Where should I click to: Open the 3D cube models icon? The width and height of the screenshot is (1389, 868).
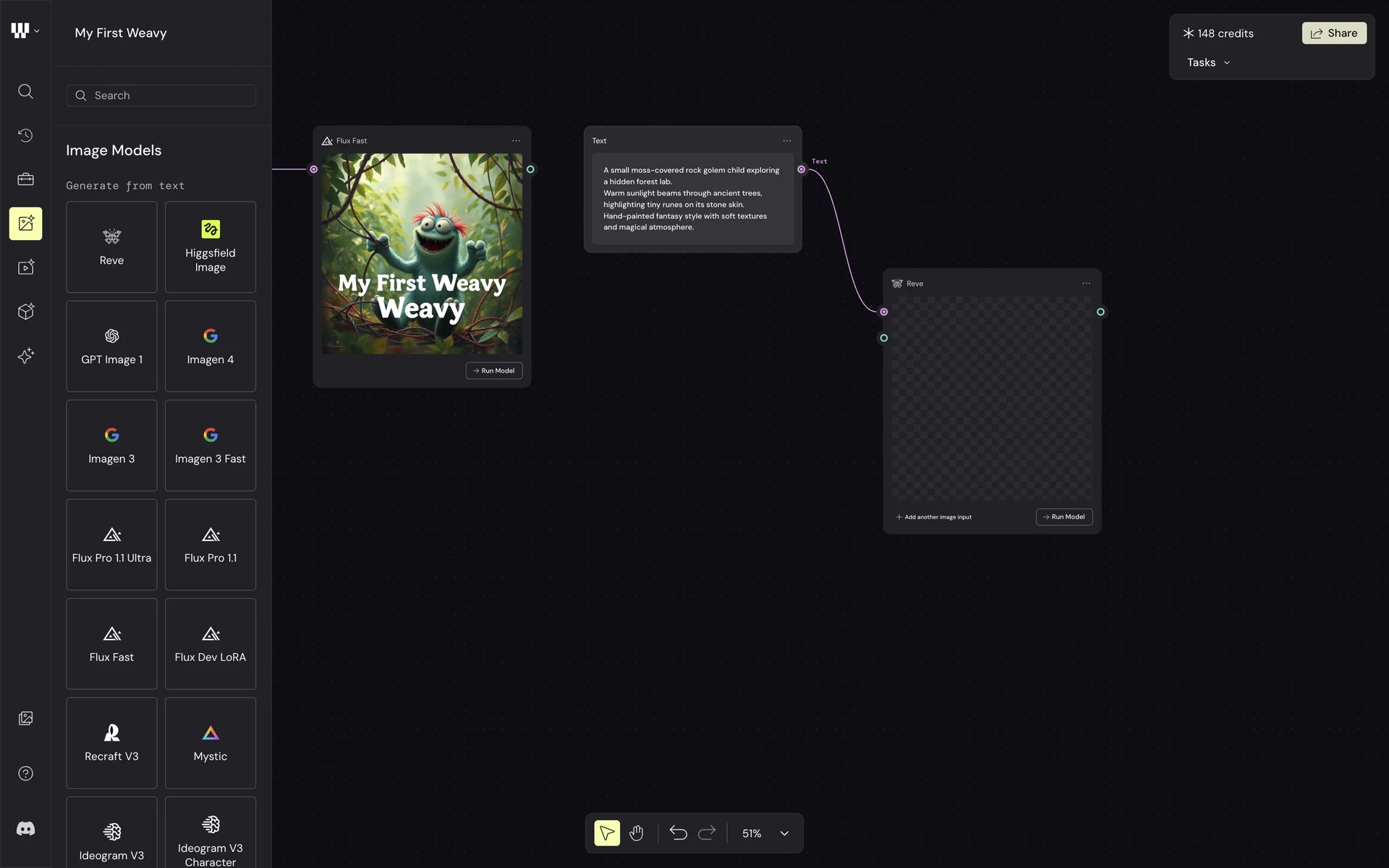[x=25, y=312]
